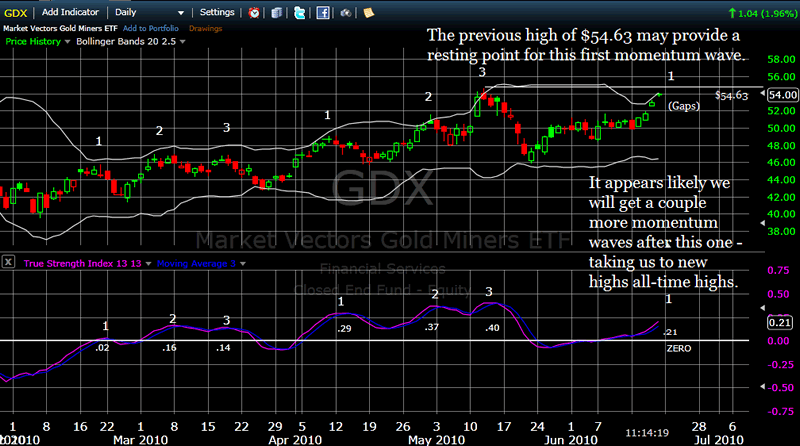Click the GDX ticker symbol

click(17, 12)
